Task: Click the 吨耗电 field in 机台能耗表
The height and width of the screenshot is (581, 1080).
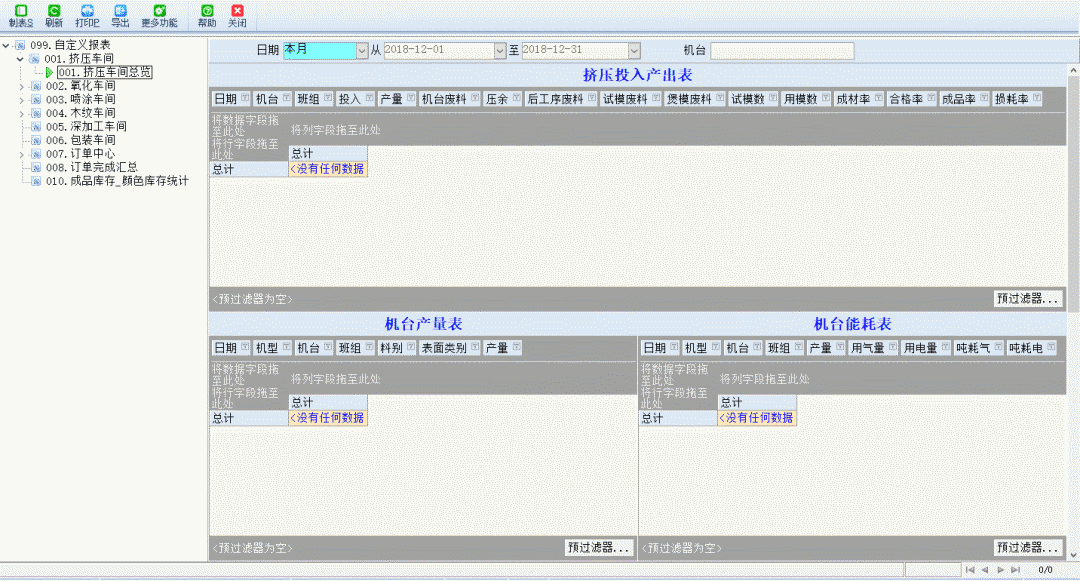Action: click(x=1026, y=348)
